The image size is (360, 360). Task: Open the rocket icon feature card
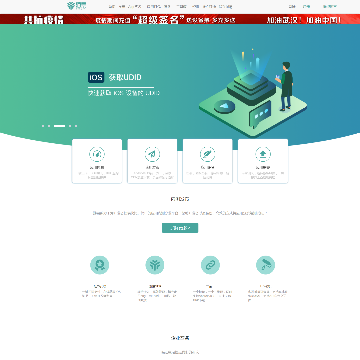tap(97, 161)
